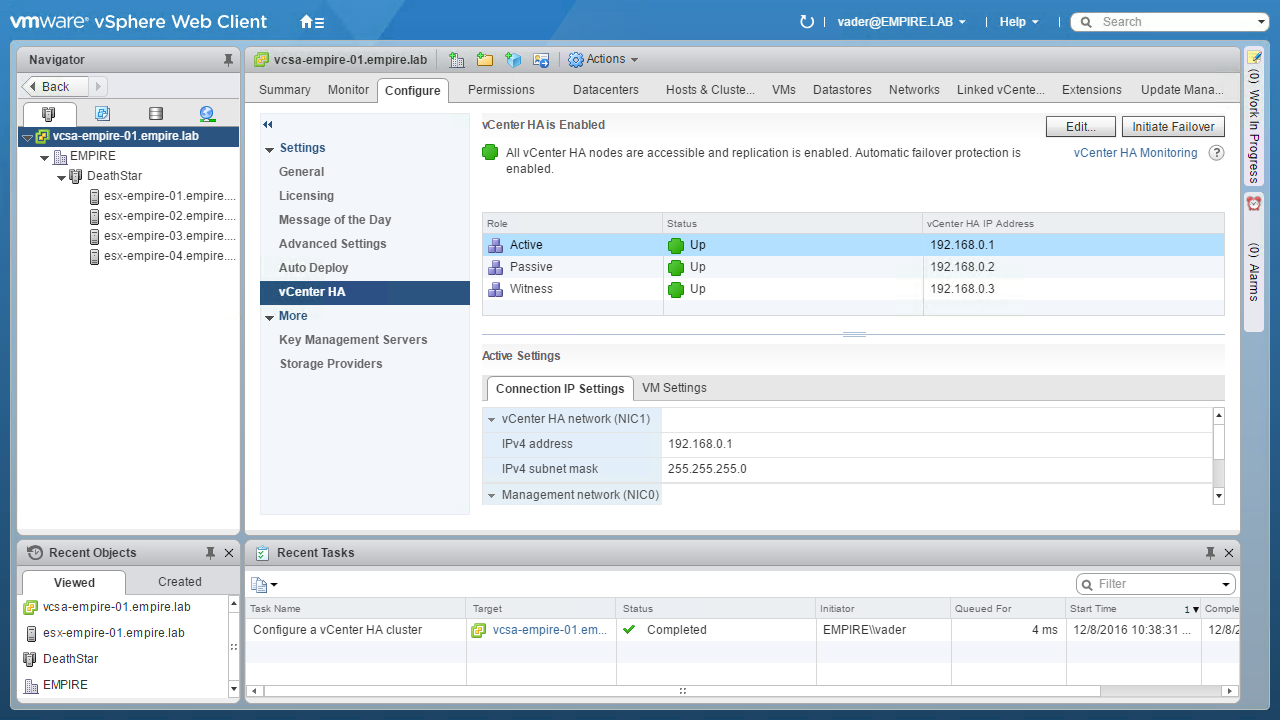
Task: Open Licensing settings
Action: 306,196
